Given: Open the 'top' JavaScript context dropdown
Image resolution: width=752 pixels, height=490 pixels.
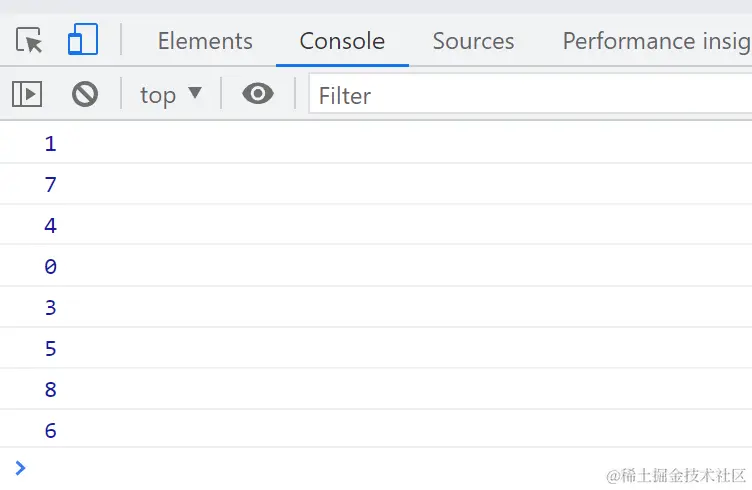Looking at the screenshot, I should pyautogui.click(x=171, y=95).
